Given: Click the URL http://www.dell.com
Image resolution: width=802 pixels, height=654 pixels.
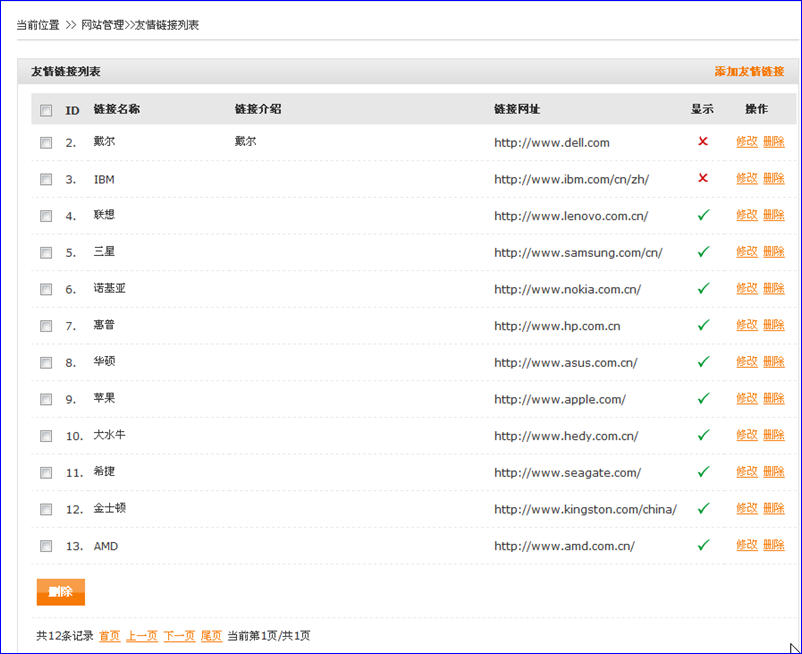Looking at the screenshot, I should (x=552, y=143).
